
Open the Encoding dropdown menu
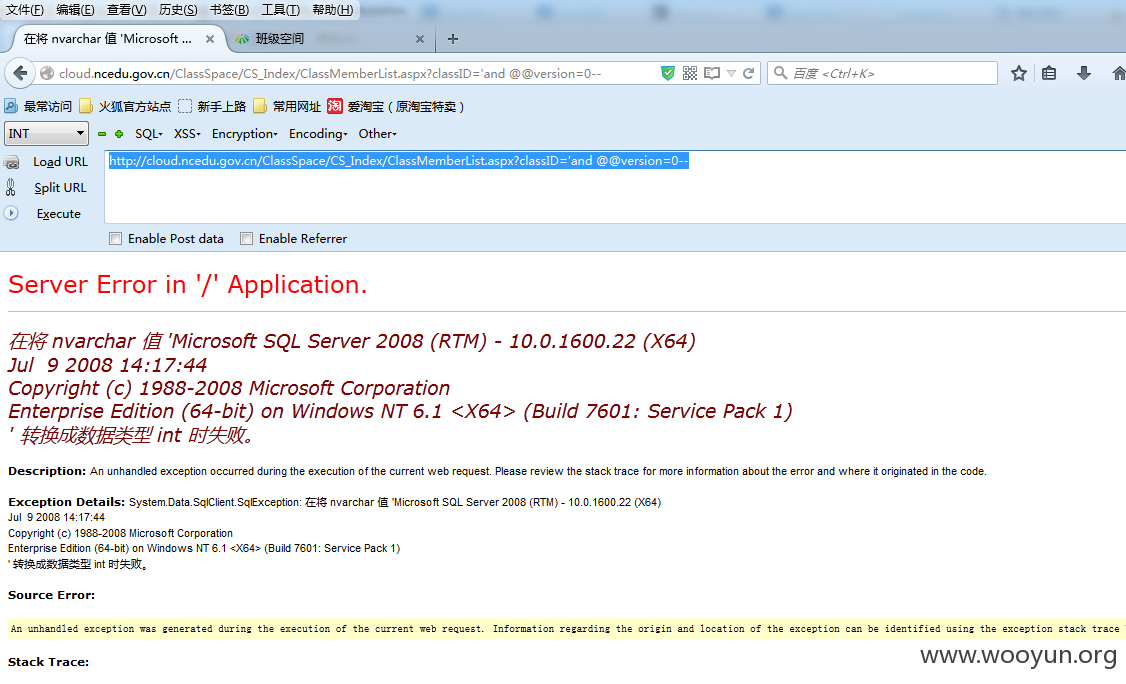coord(318,134)
